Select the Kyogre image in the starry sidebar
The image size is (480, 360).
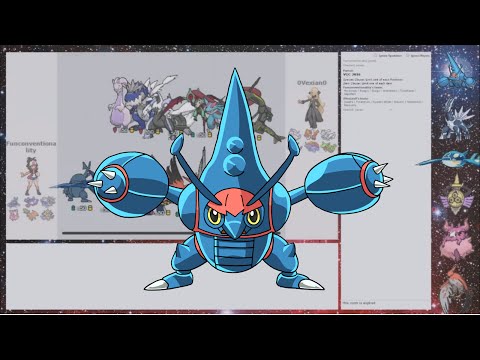pos(449,158)
